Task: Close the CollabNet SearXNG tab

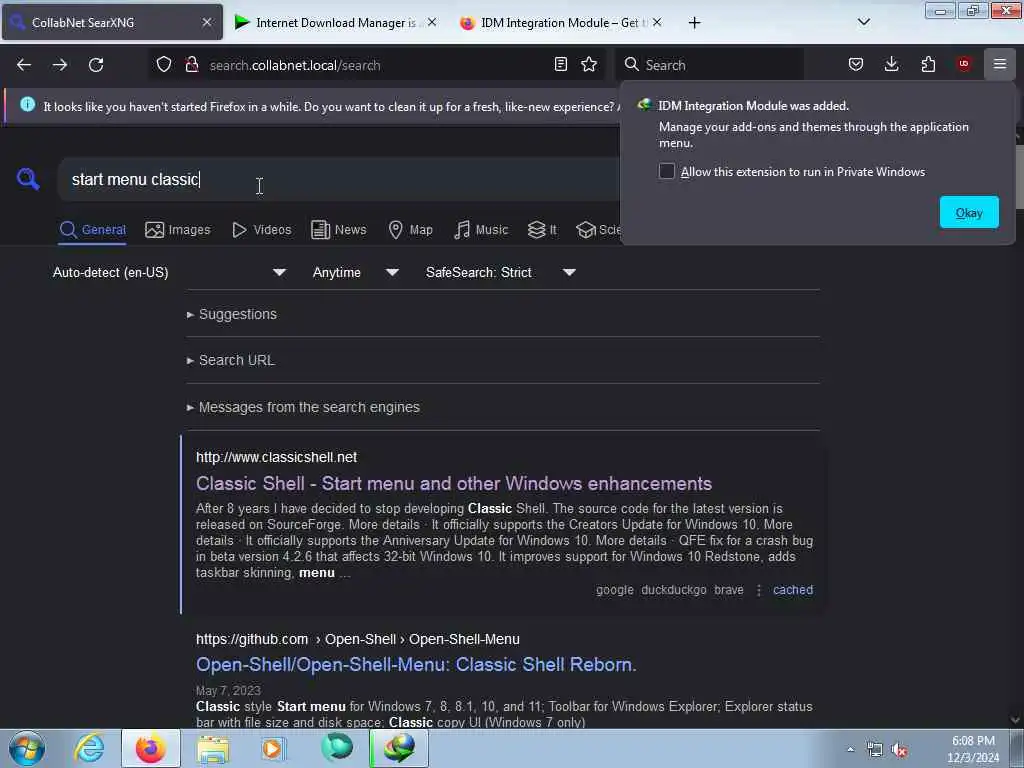Action: pos(207,22)
